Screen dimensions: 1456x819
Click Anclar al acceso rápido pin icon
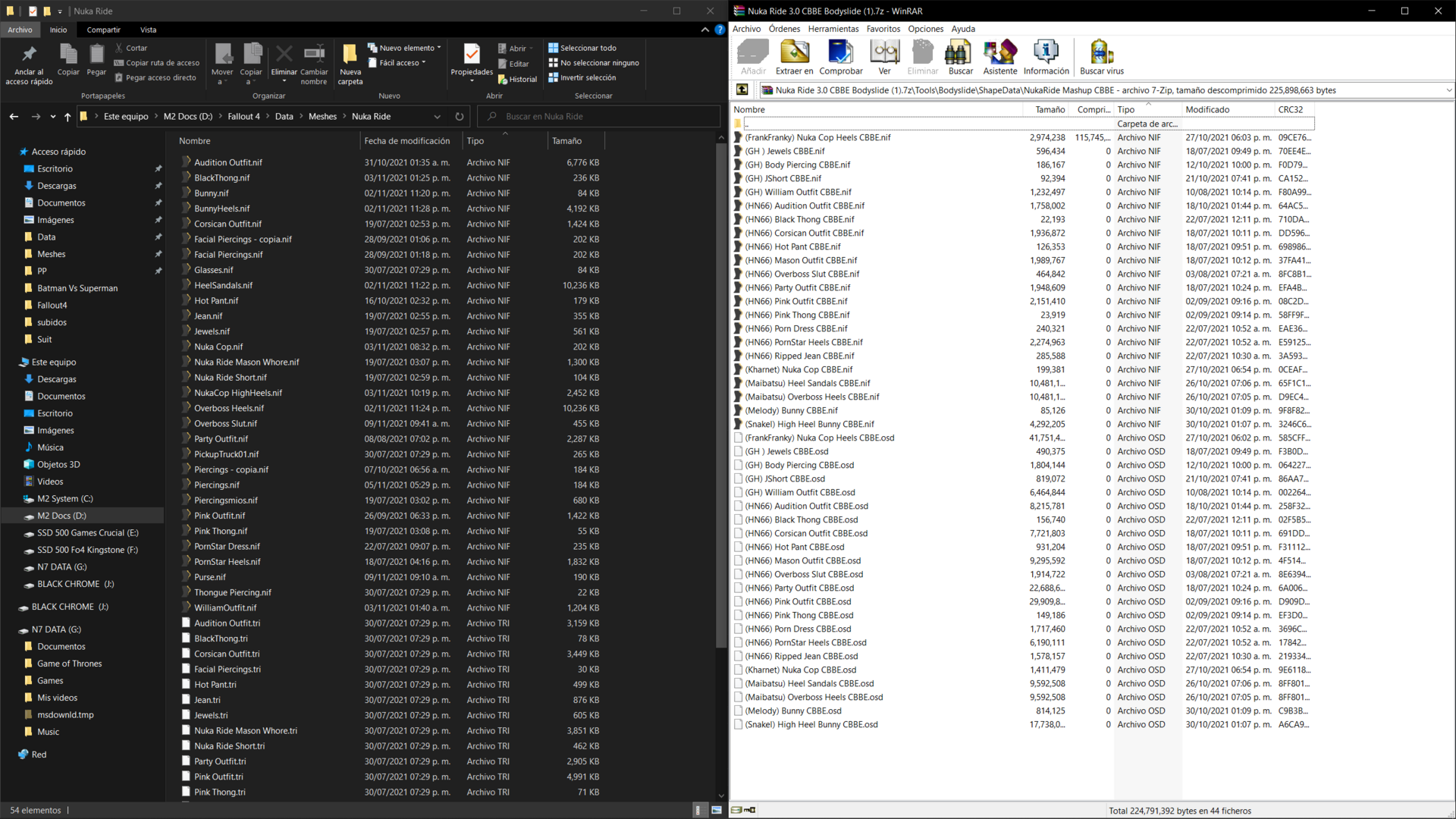[29, 54]
